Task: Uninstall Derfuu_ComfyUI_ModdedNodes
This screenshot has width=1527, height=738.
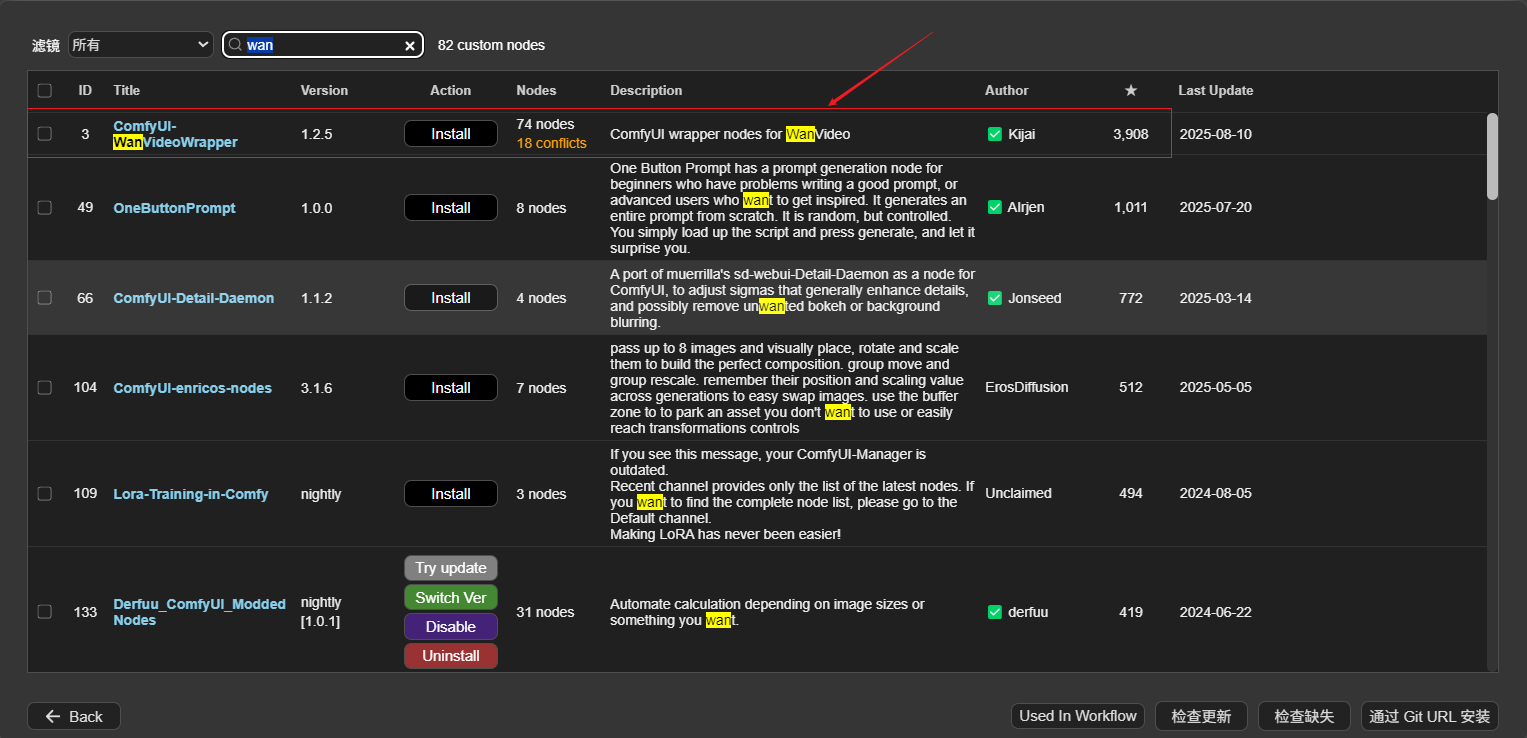Action: pyautogui.click(x=451, y=656)
